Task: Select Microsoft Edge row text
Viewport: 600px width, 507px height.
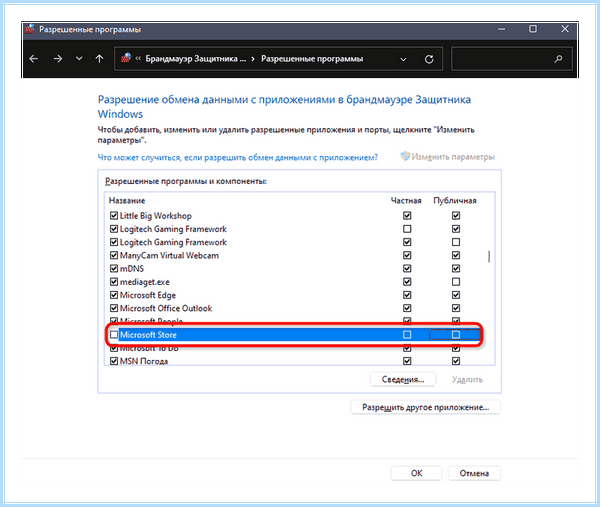Action: [148, 295]
